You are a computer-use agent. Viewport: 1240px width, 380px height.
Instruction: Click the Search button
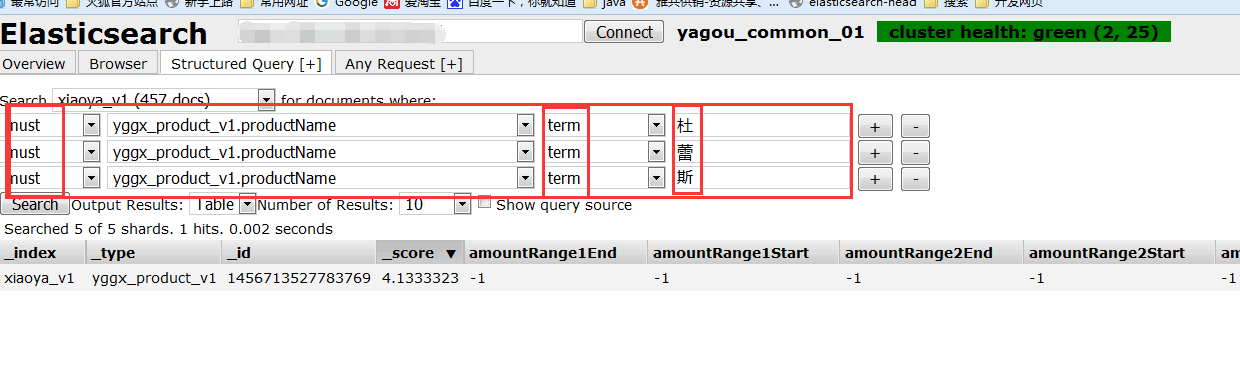click(x=35, y=205)
